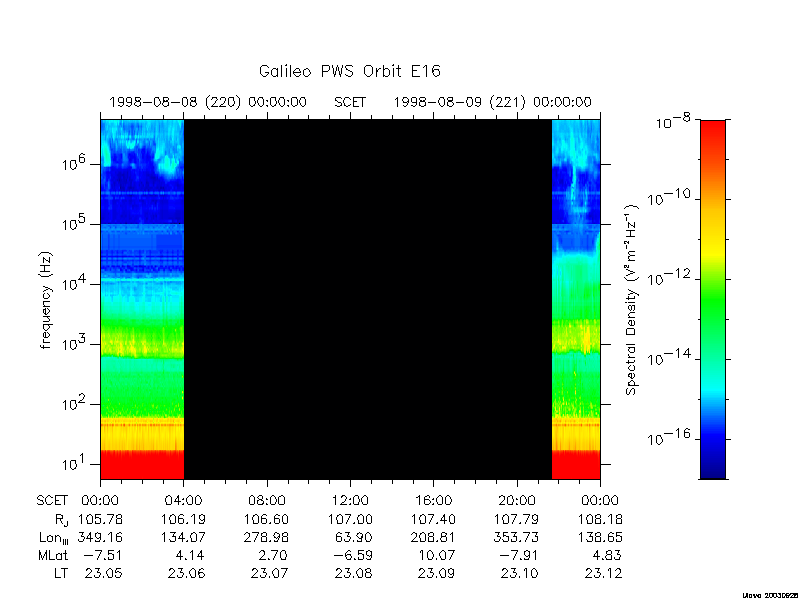The width and height of the screenshot is (800, 600).
Task: Click the black data-gap region of the spectrogram
Action: [368, 299]
